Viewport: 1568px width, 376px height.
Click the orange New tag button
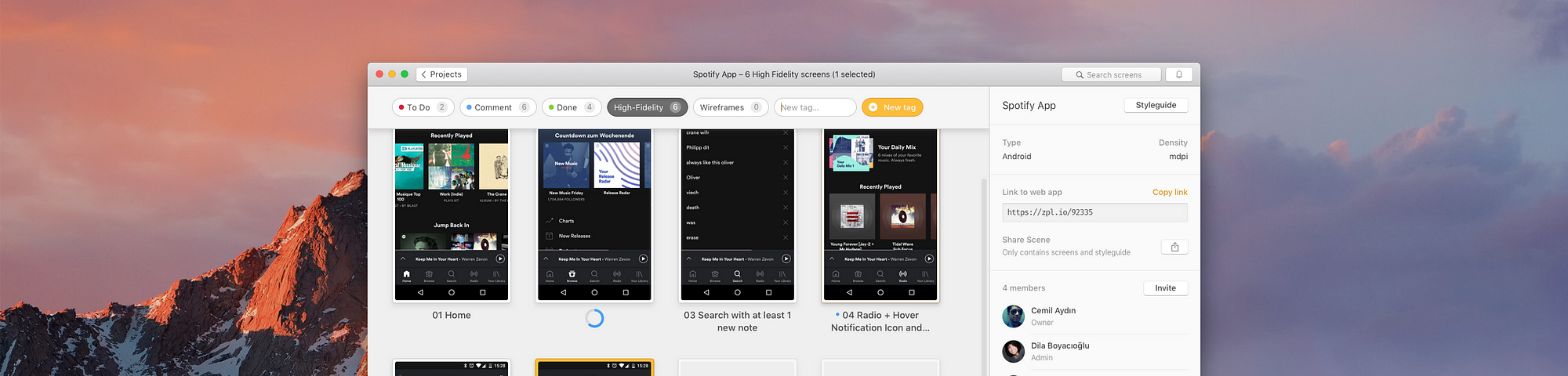[892, 107]
